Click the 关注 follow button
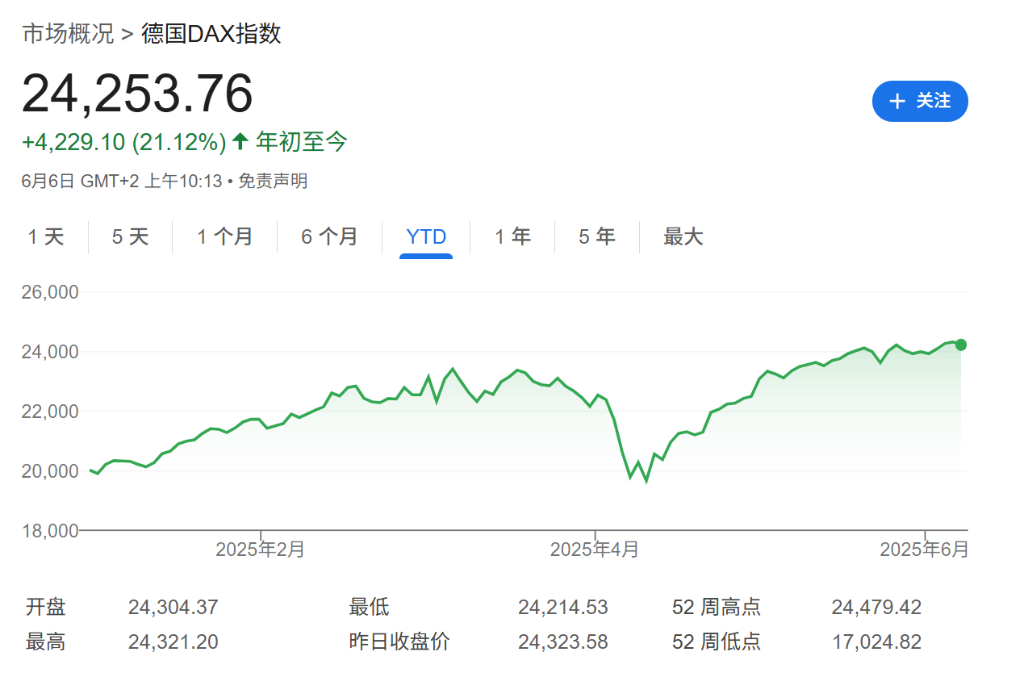 coord(920,101)
